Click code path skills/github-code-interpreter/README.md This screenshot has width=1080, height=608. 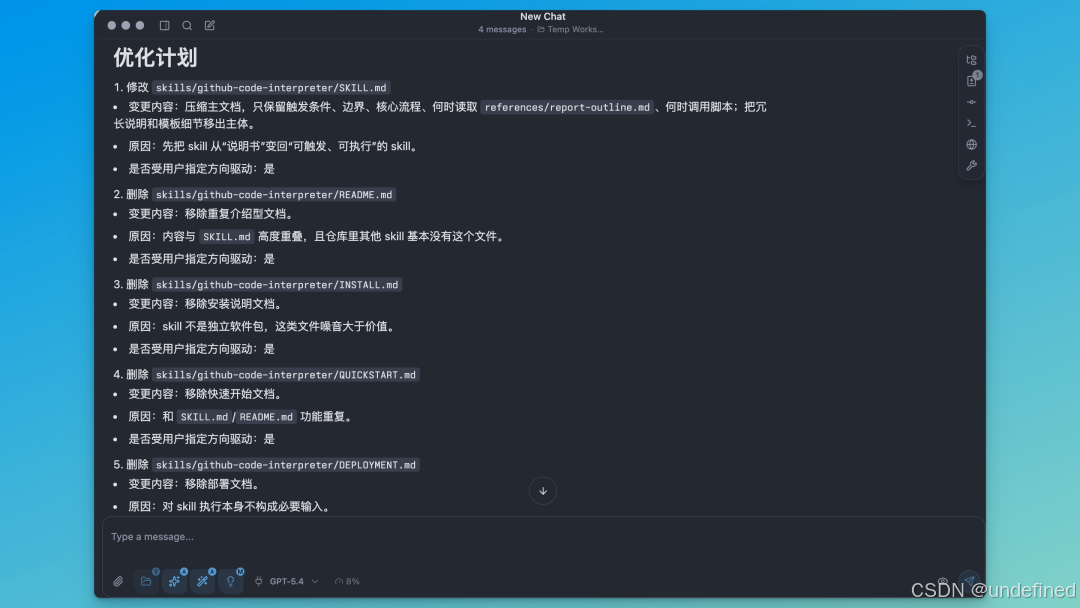[274, 195]
